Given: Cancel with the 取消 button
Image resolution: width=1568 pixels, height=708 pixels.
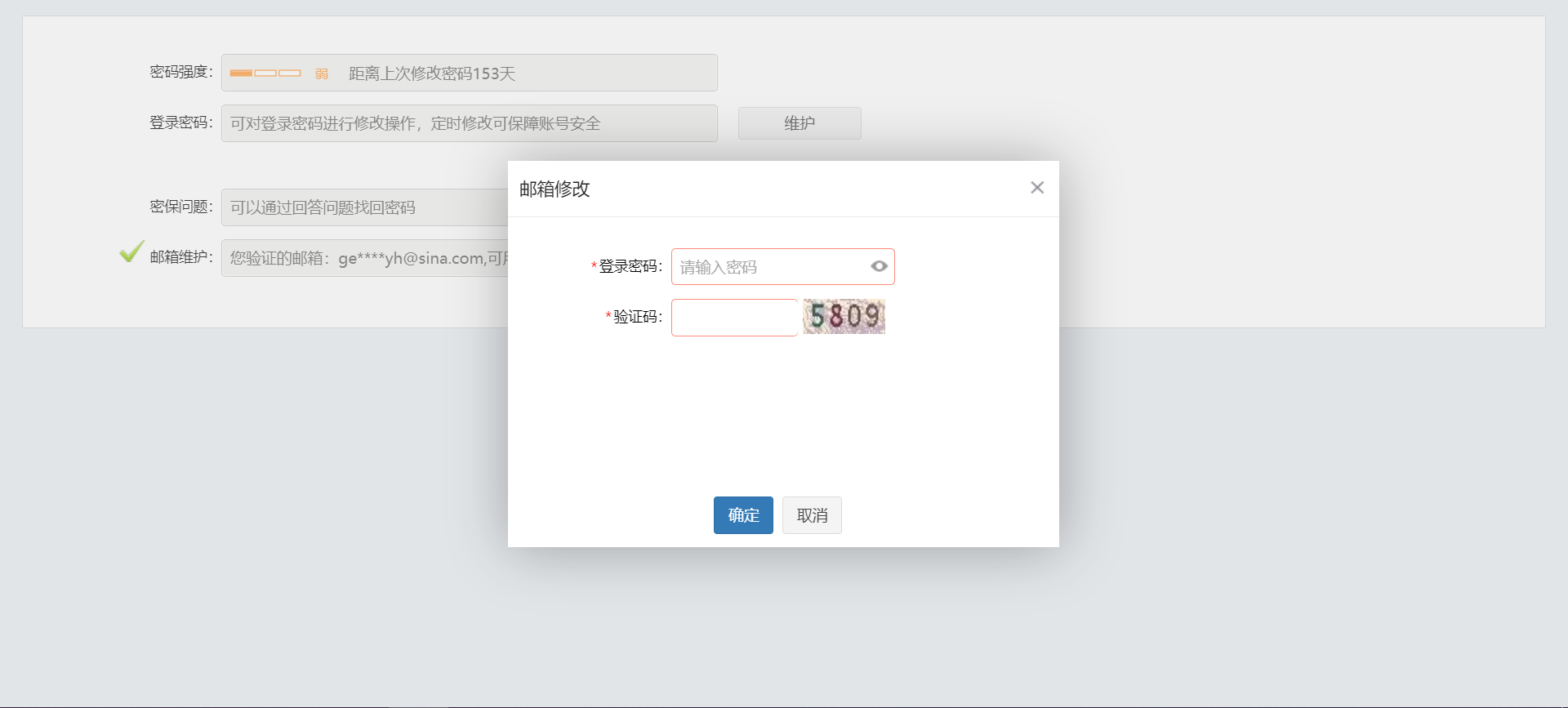Looking at the screenshot, I should [812, 515].
